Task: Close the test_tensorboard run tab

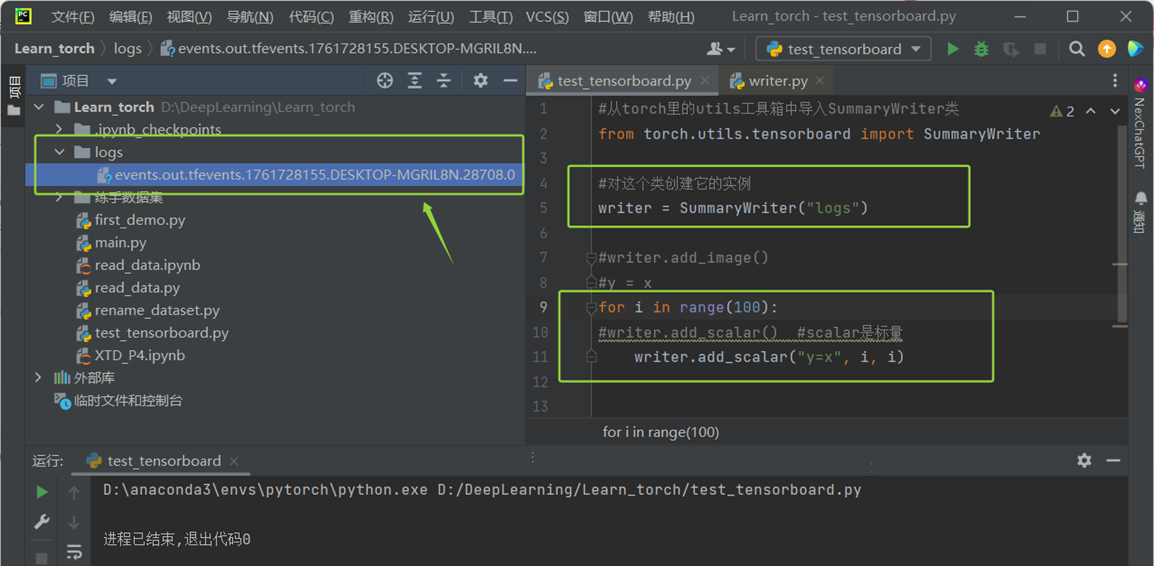Action: pos(233,461)
